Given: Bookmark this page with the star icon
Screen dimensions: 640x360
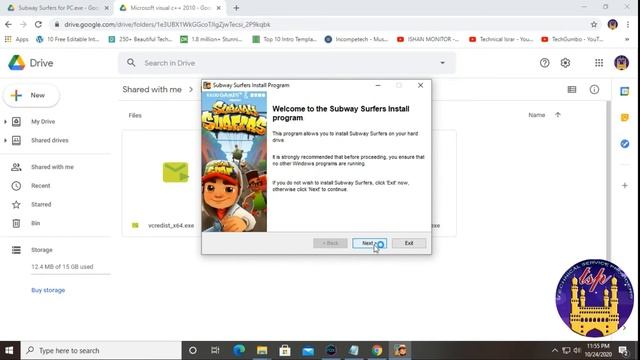Looking at the screenshot, I should (x=594, y=24).
